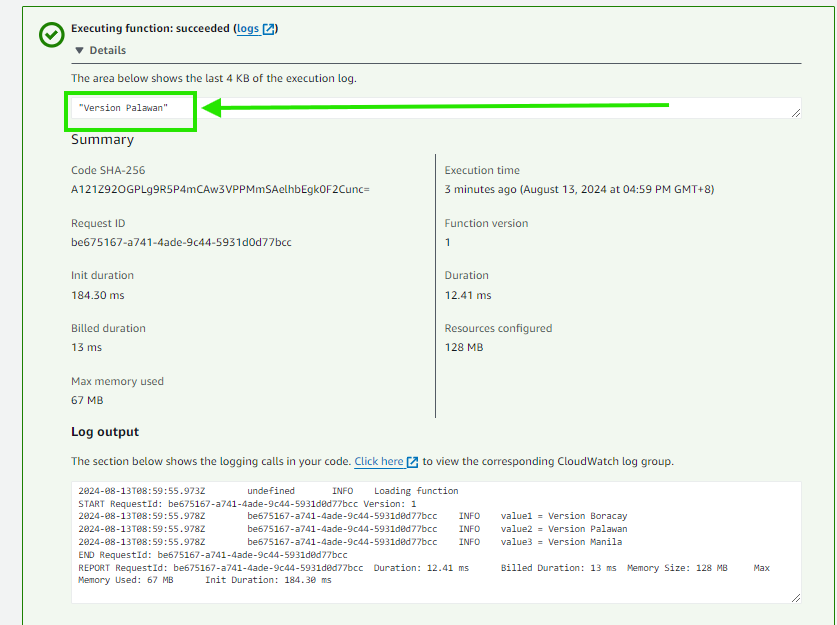Click the Summary section heading
Viewport: 837px width, 625px height.
coord(101,139)
